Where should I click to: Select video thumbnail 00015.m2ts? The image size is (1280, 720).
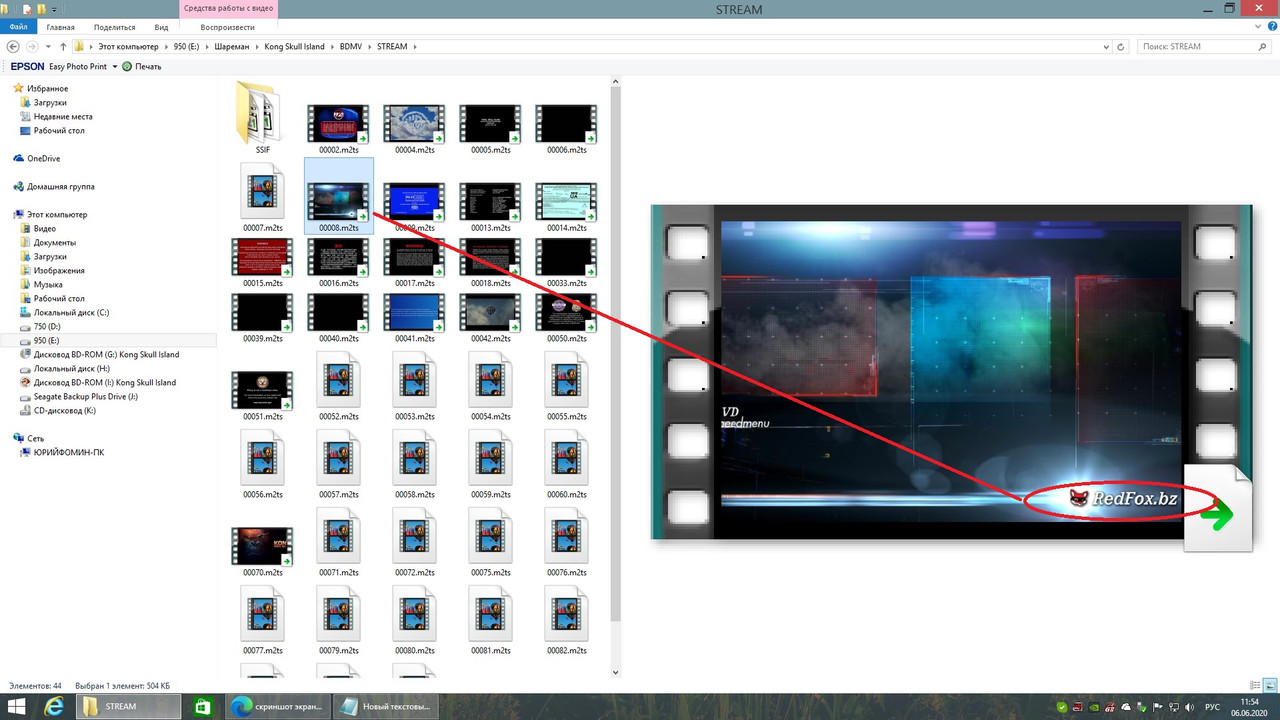tap(262, 258)
